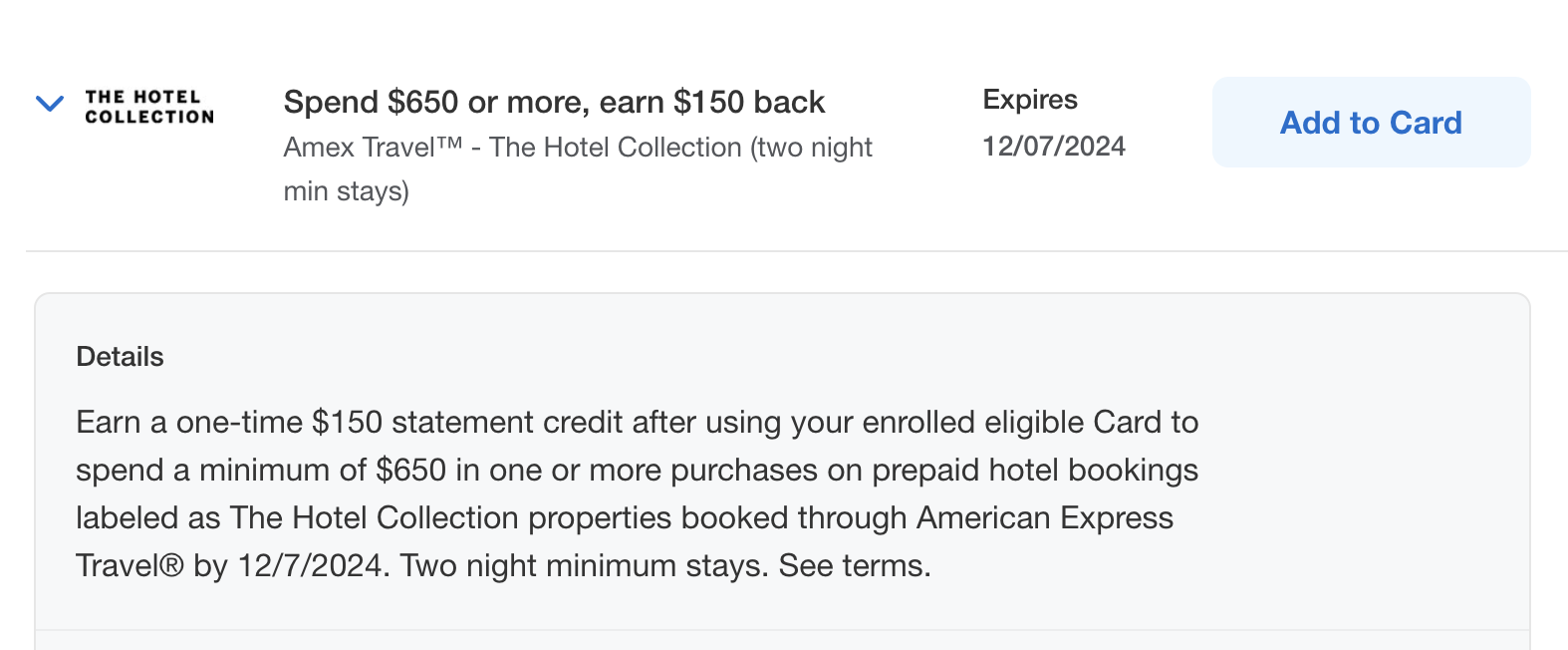Click the Expires label
Viewport: 1568px width, 650px height.
click(x=1029, y=100)
